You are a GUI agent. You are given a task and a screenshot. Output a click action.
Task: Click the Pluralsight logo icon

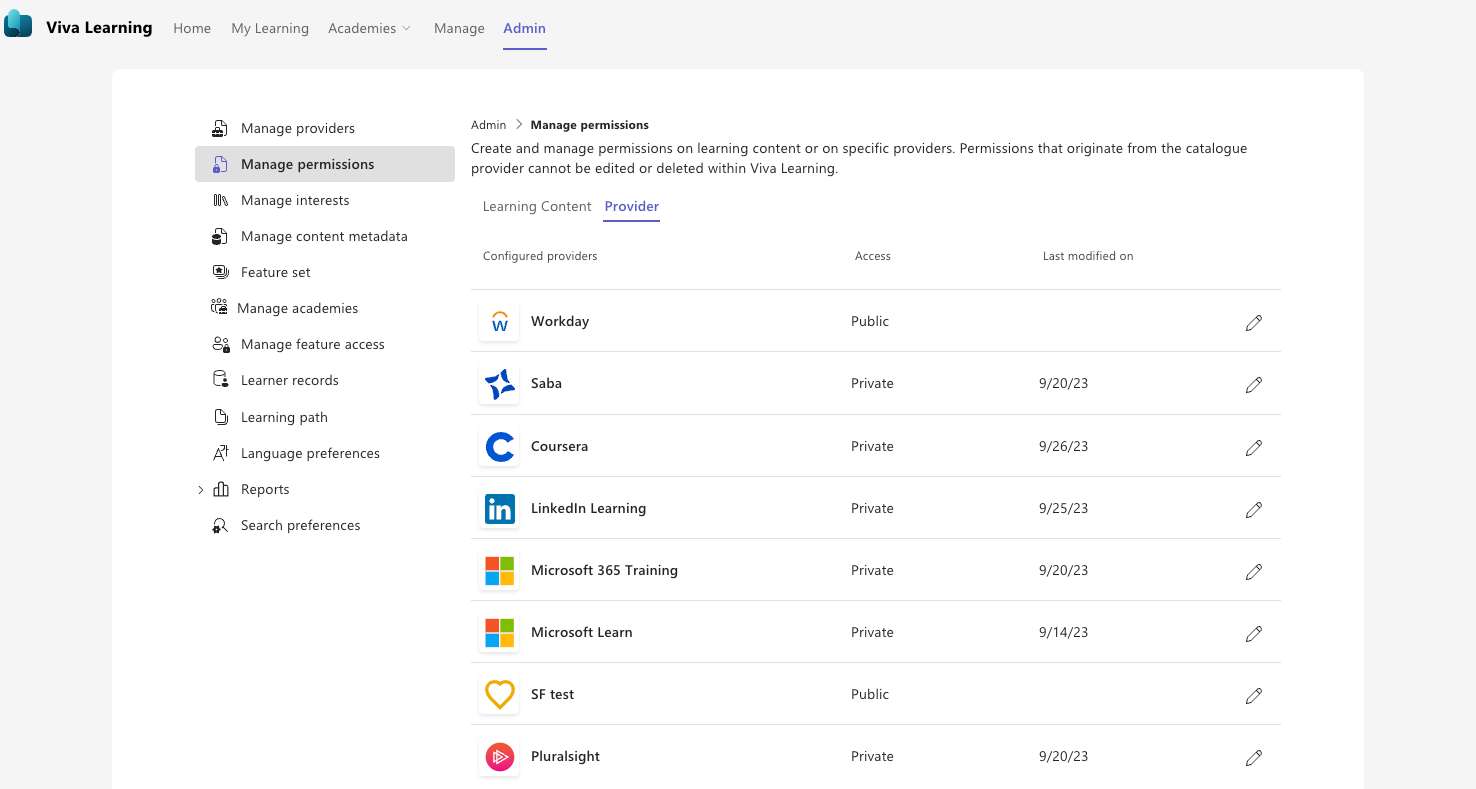point(499,757)
